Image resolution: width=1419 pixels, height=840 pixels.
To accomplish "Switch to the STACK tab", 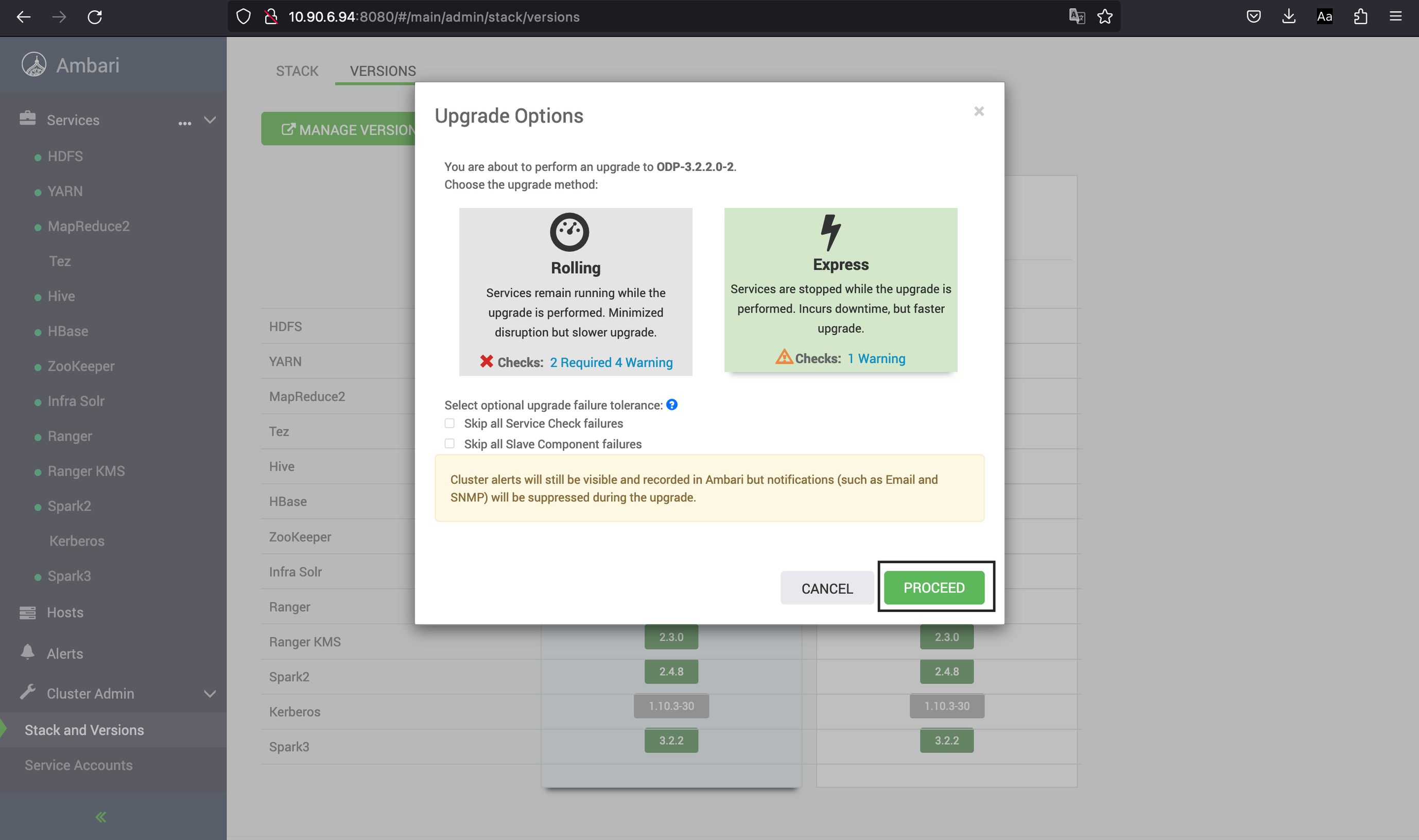I will tap(297, 71).
